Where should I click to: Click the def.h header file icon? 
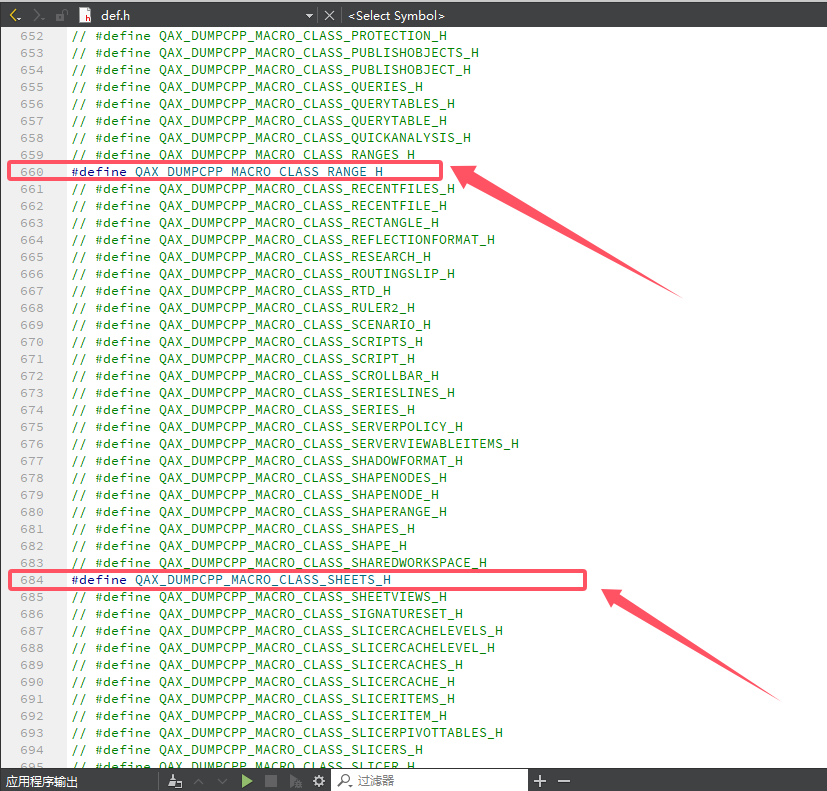pyautogui.click(x=85, y=15)
